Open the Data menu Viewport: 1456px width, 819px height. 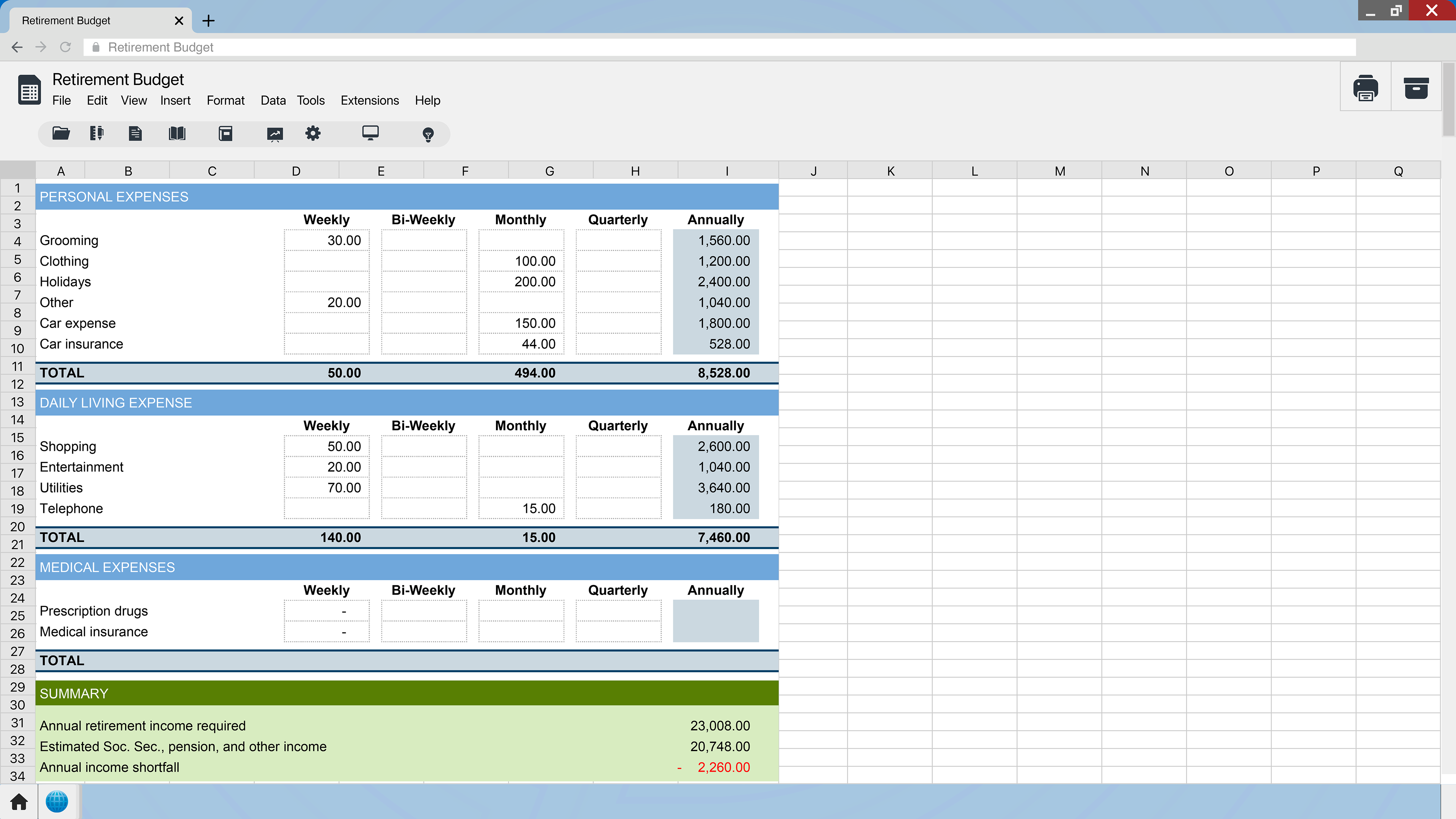[x=273, y=100]
